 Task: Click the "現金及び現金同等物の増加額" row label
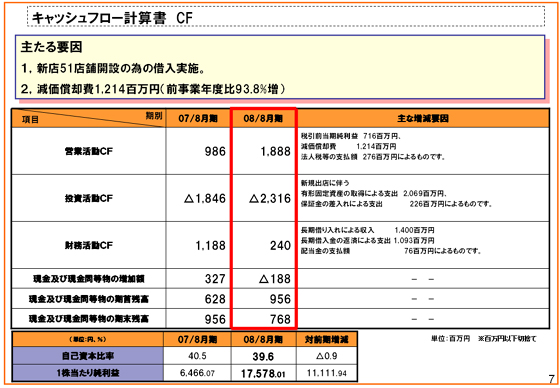89,279
